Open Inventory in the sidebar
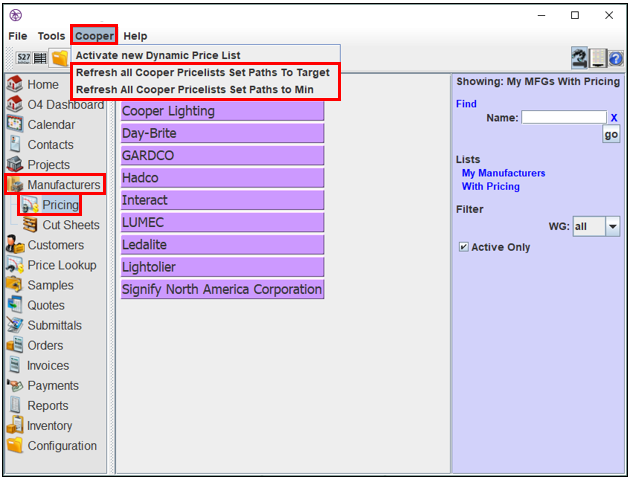The image size is (629, 480). [39, 425]
